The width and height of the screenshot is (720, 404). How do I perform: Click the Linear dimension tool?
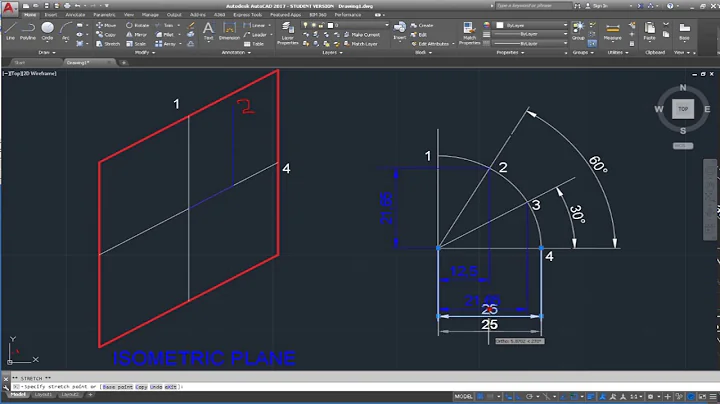click(x=254, y=25)
